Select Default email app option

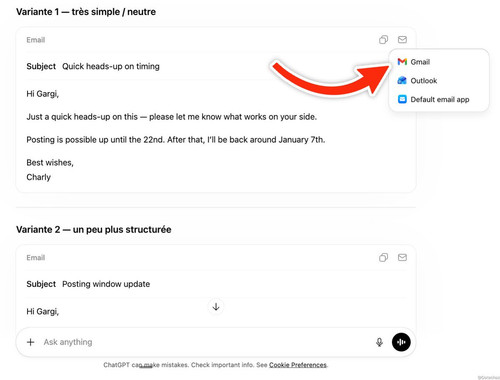[439, 99]
